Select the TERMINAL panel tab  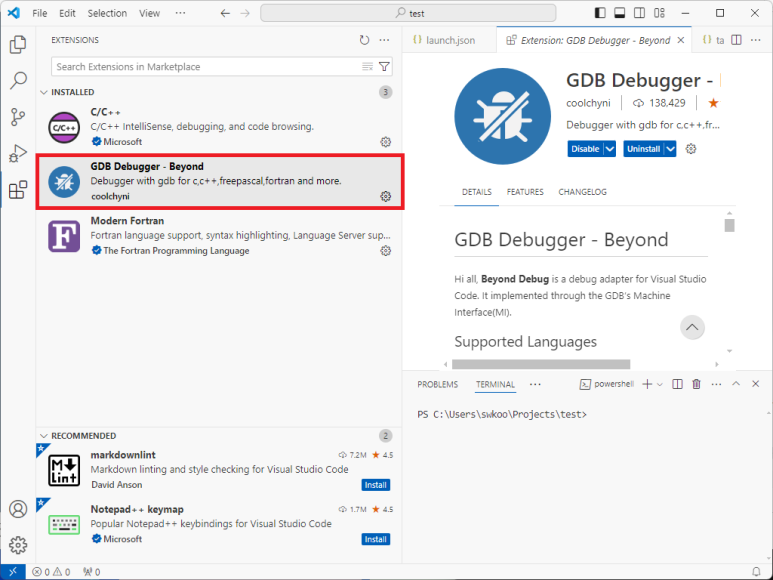495,384
